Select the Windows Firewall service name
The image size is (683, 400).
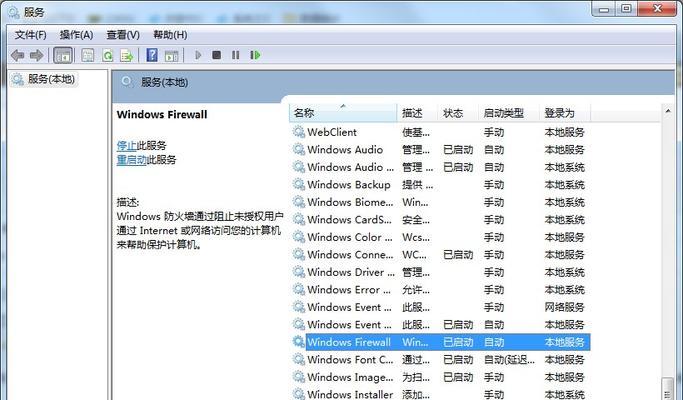click(349, 342)
